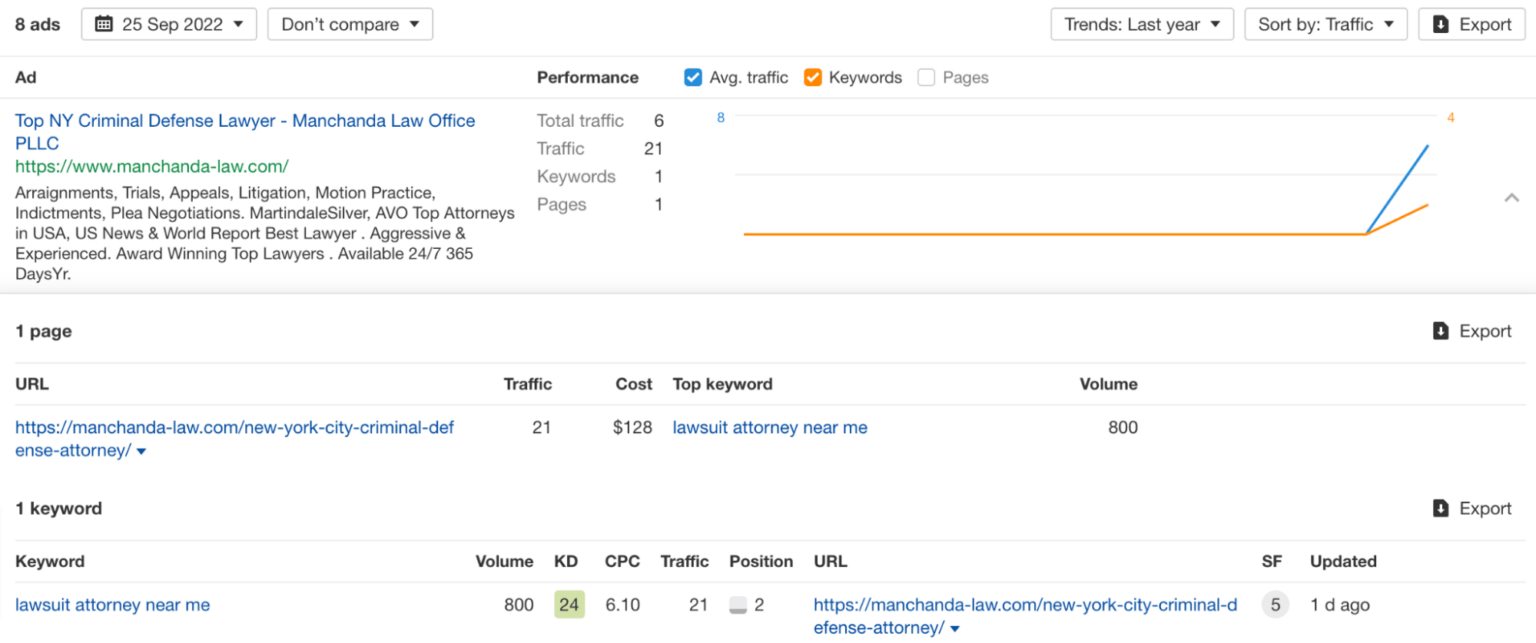Open top keyword lawsuit attorney near me
Viewport: 1536px width, 643px height.
pyautogui.click(x=770, y=427)
